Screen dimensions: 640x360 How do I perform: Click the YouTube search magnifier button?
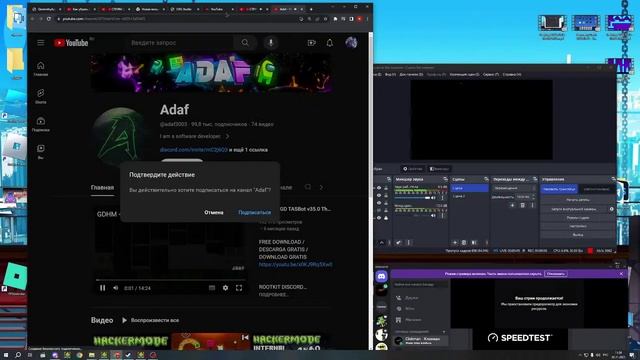[x=245, y=42]
